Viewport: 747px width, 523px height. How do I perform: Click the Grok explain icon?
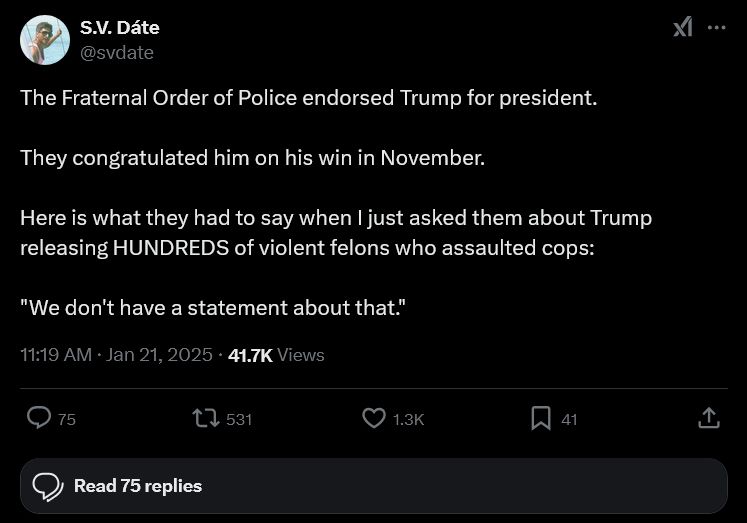pos(682,27)
